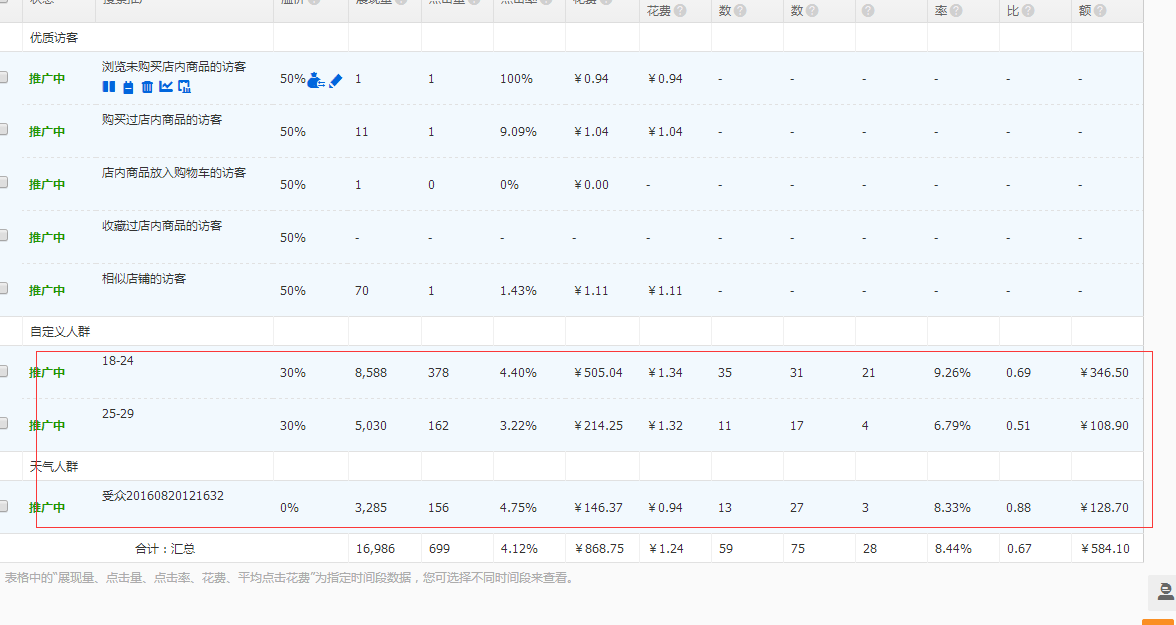Click impressions value 5,030
Viewport: 1176px width, 625px height.
371,425
